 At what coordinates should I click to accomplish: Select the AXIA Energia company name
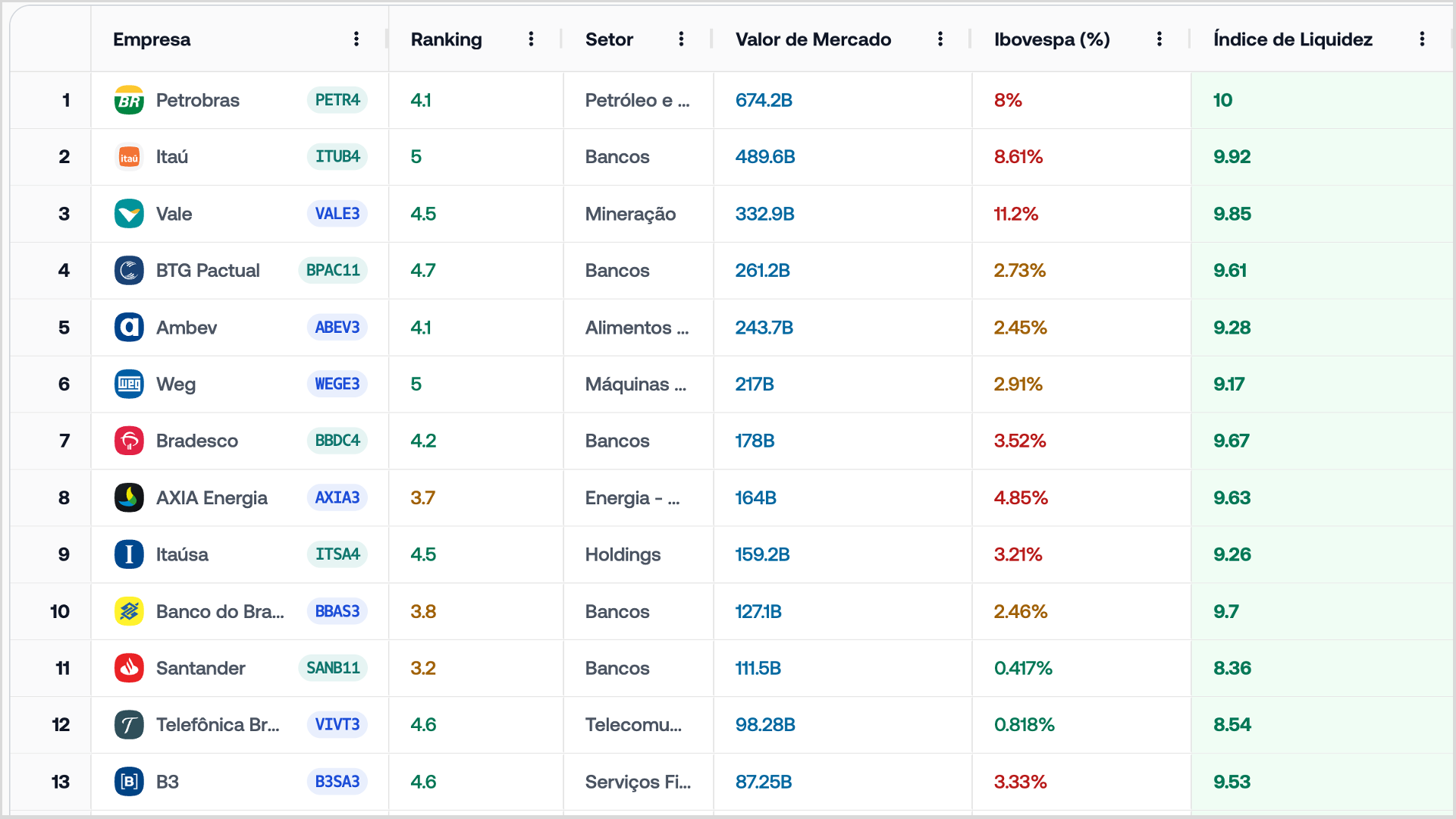(x=212, y=498)
